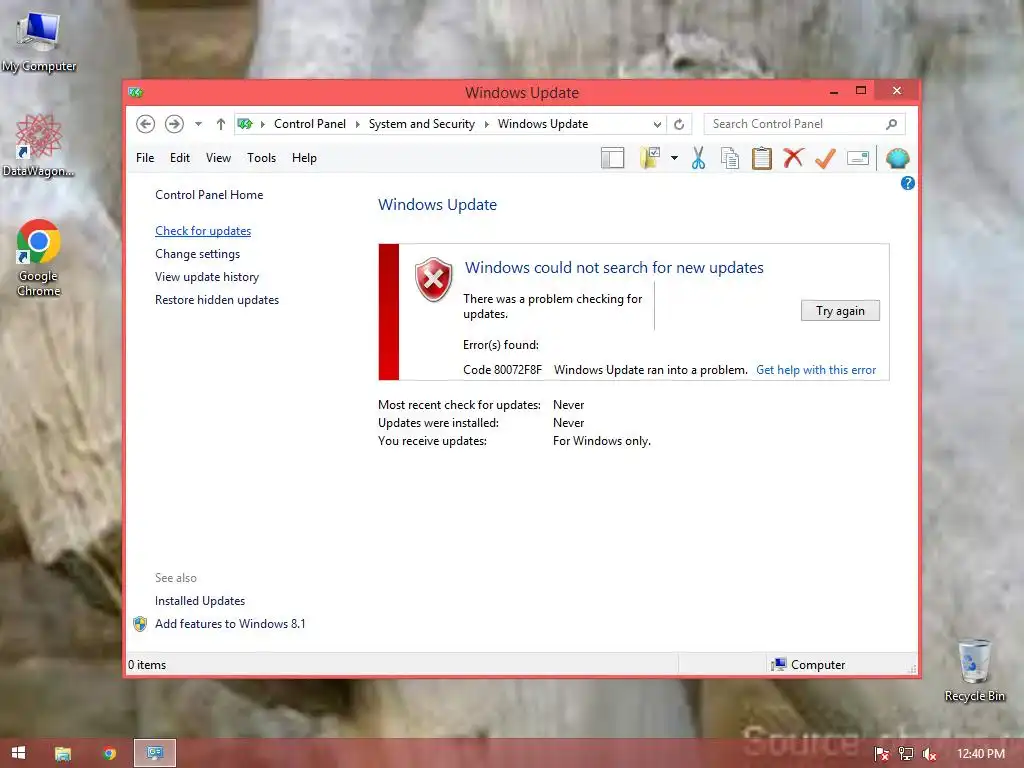1024x768 pixels.
Task: Click the orange checkmark toolbar icon
Action: click(825, 158)
